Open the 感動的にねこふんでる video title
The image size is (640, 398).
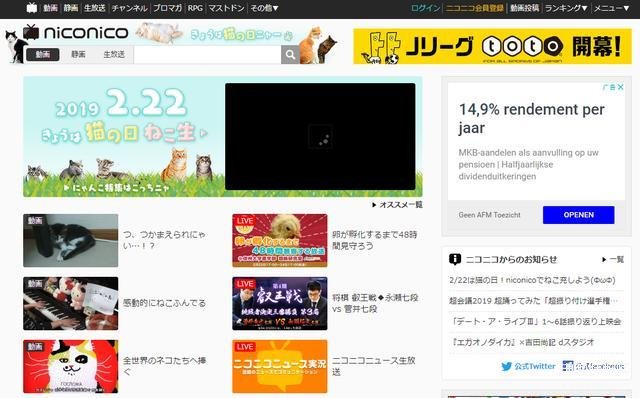tap(164, 303)
